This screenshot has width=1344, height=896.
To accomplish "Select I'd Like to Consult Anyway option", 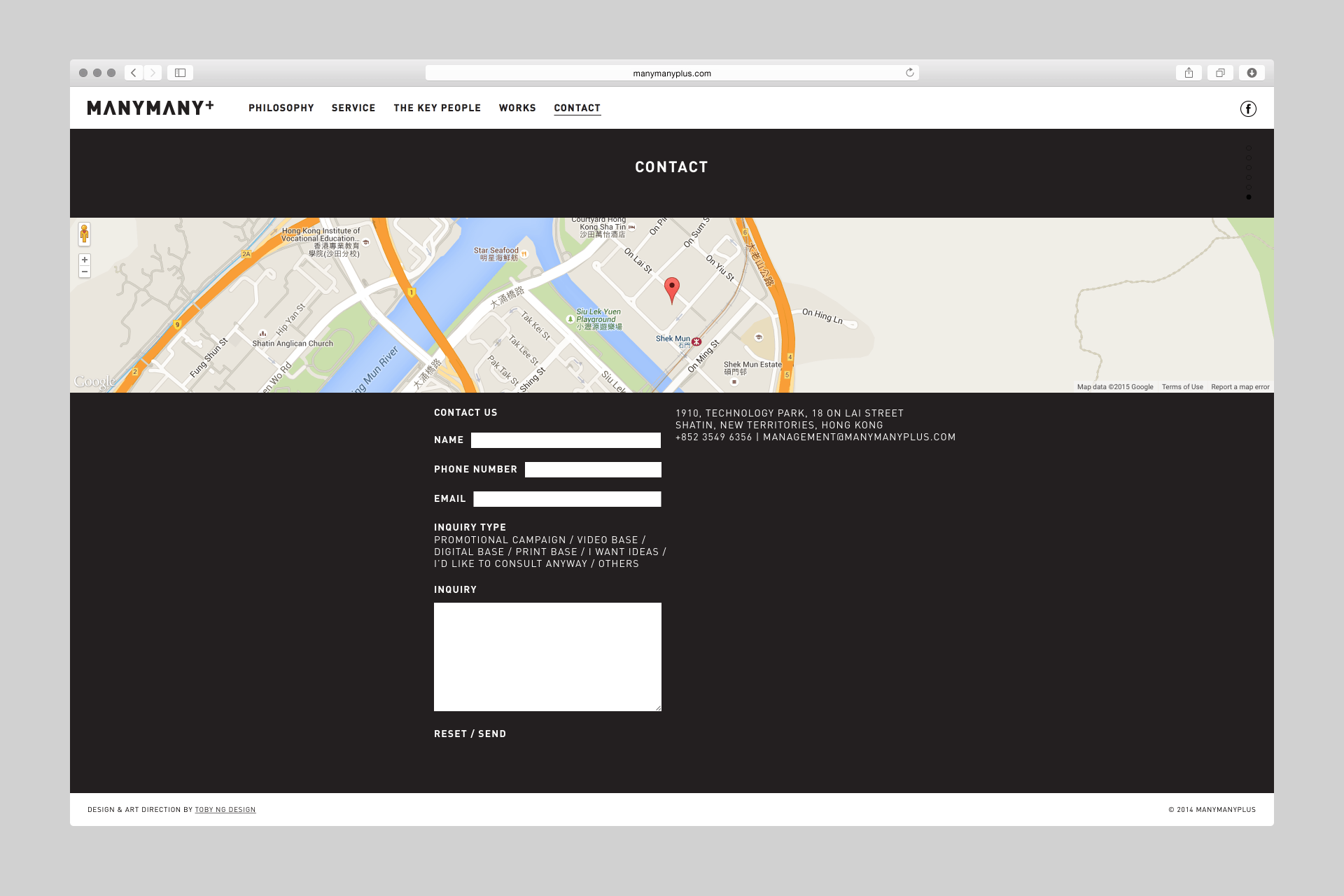I will pos(510,563).
